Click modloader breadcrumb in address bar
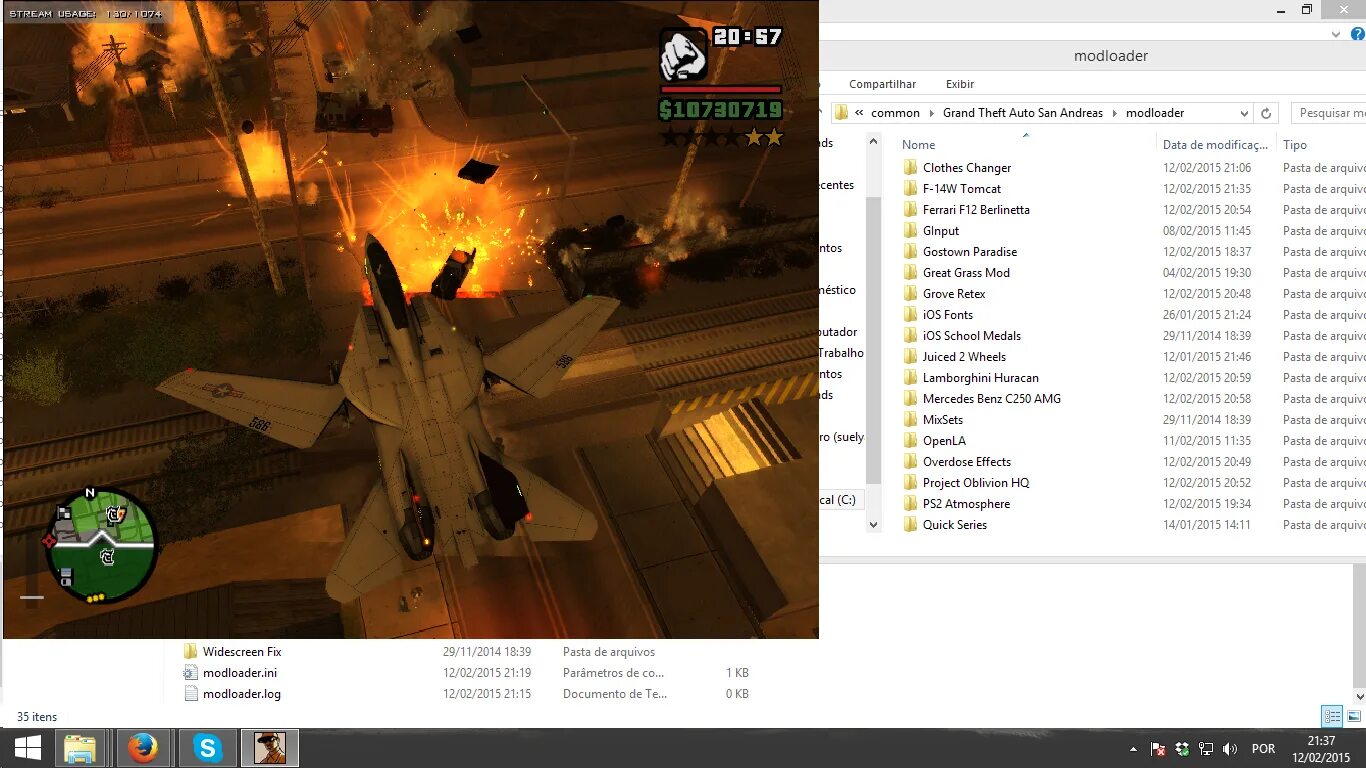This screenshot has height=768, width=1366. point(1155,113)
